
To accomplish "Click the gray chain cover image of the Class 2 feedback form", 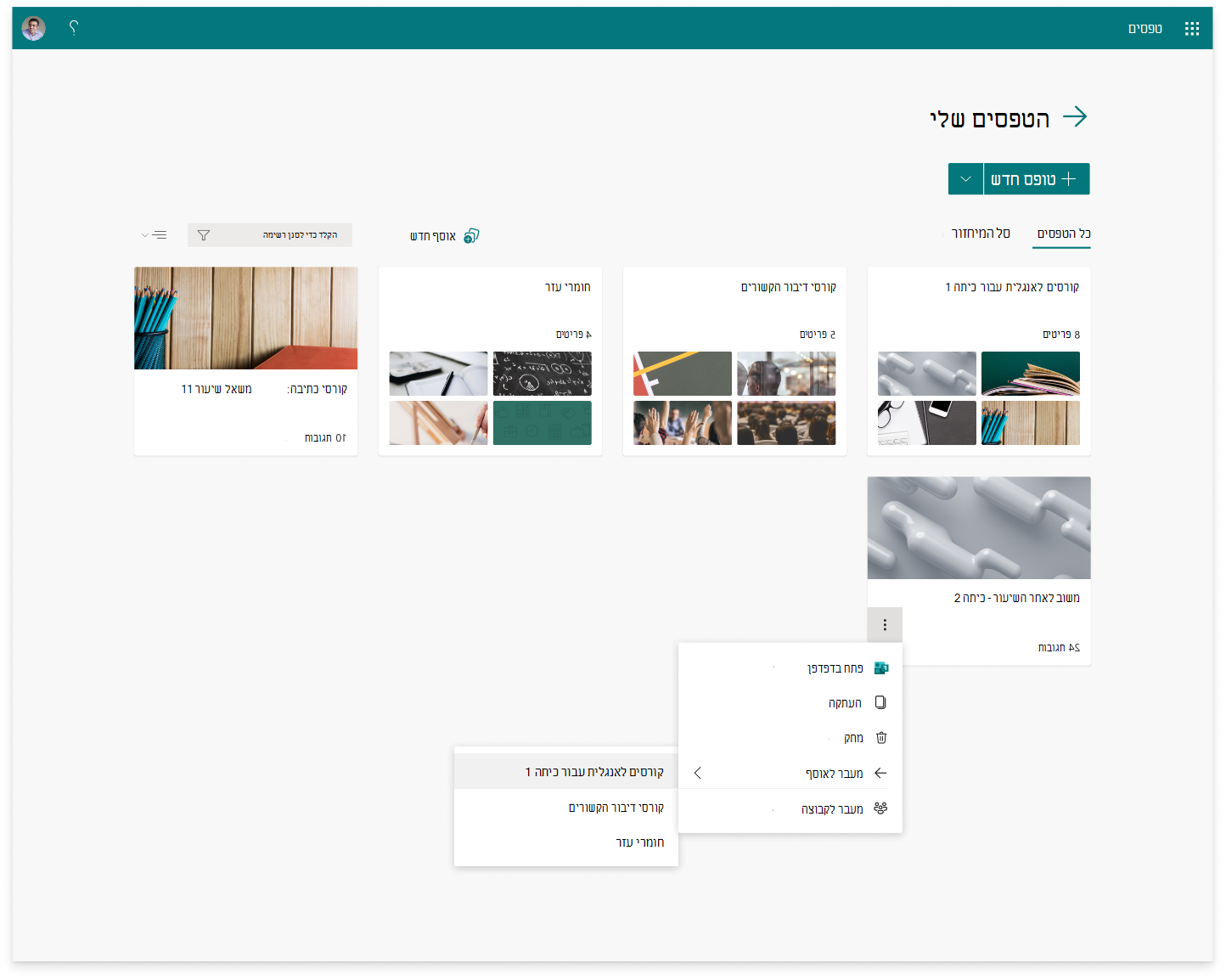I will [x=979, y=528].
